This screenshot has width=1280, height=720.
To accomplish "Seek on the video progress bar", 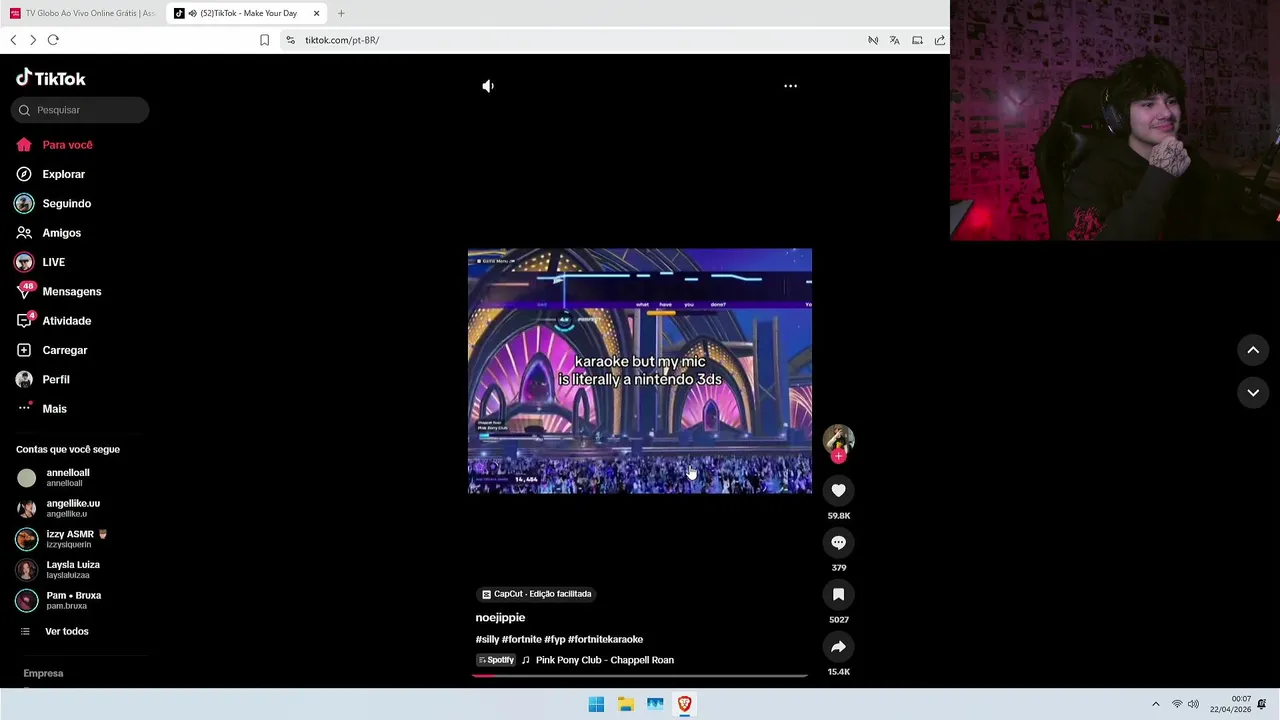I will click(x=640, y=676).
